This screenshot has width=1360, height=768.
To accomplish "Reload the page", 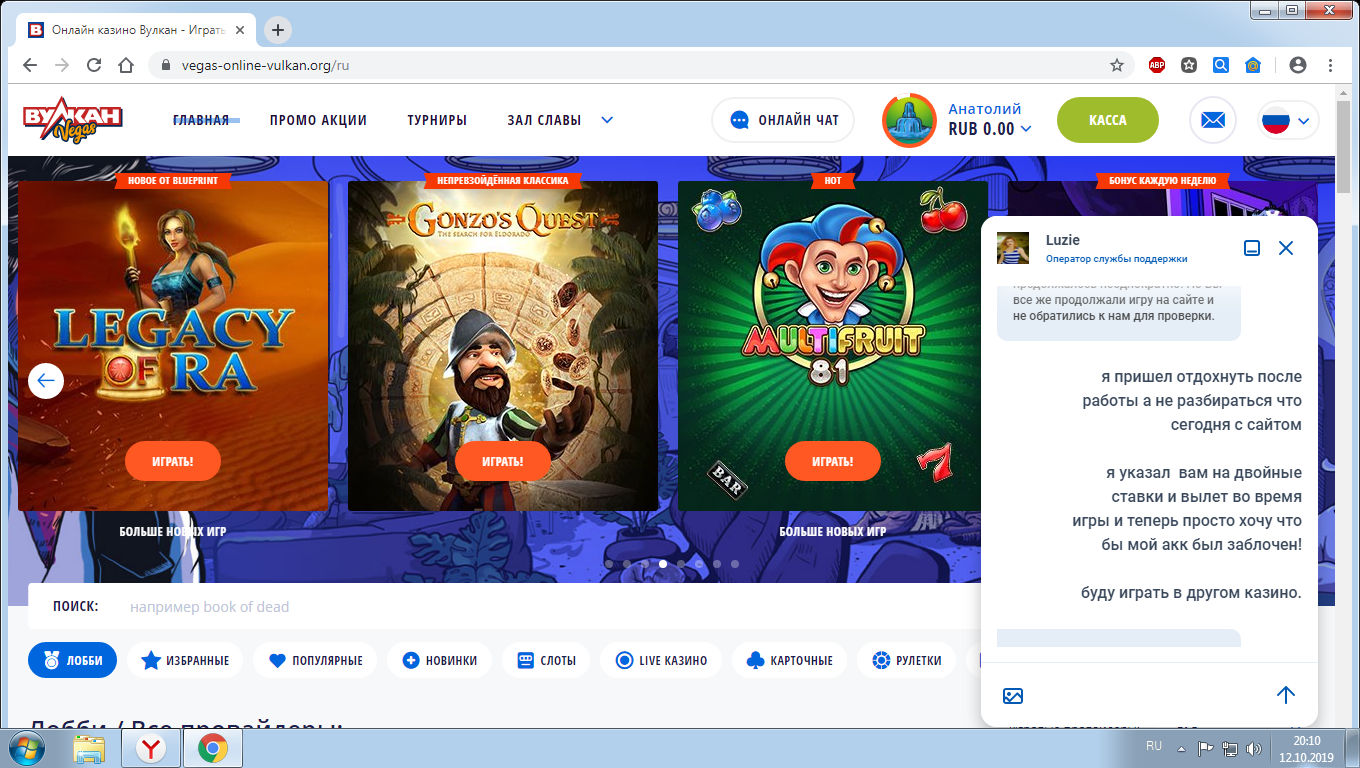I will point(94,65).
